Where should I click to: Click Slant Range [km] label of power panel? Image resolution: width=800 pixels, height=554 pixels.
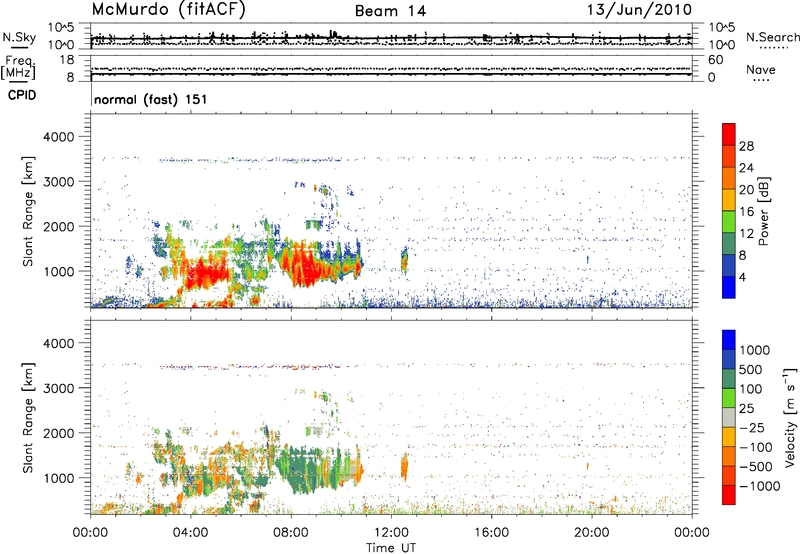click(28, 211)
